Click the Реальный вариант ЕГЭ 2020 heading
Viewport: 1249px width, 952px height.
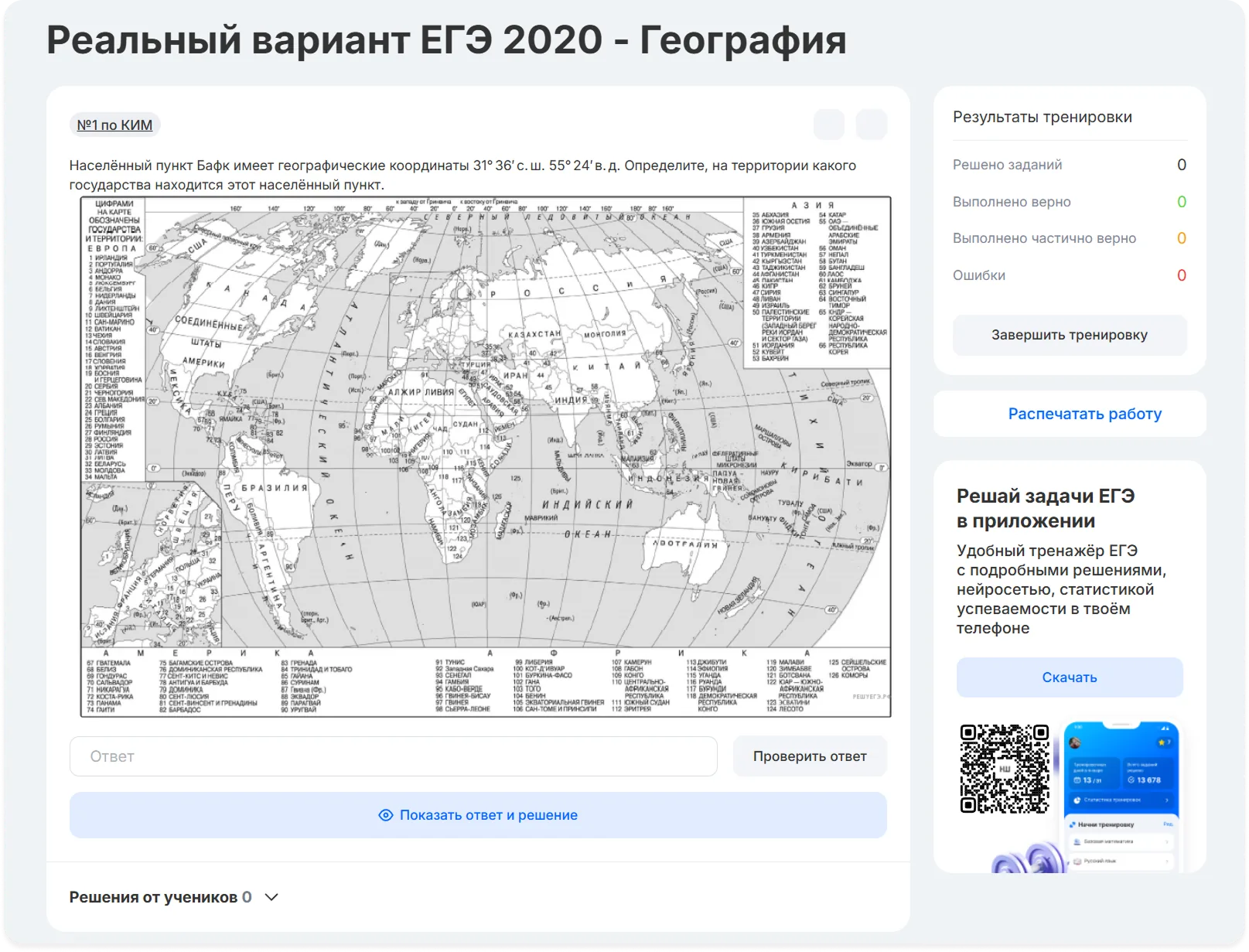pos(446,40)
